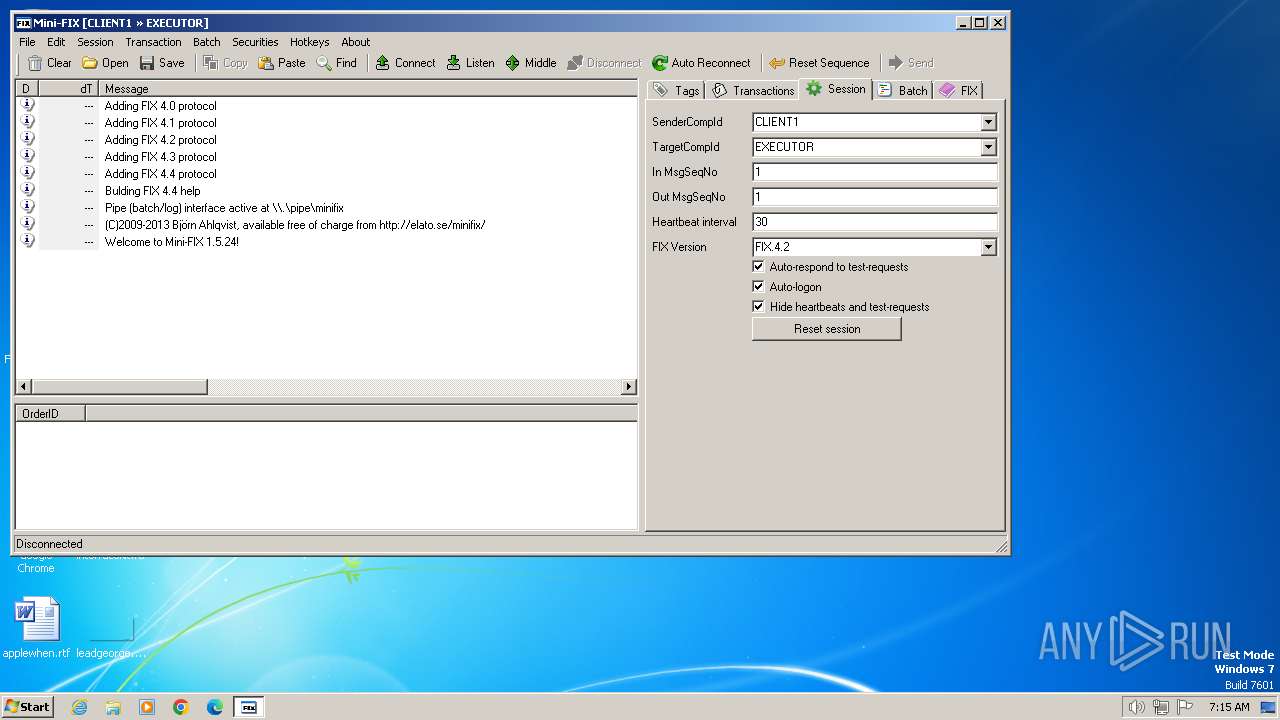The width and height of the screenshot is (1280, 720).
Task: Toggle the Auto-logon checkbox
Action: tap(758, 287)
